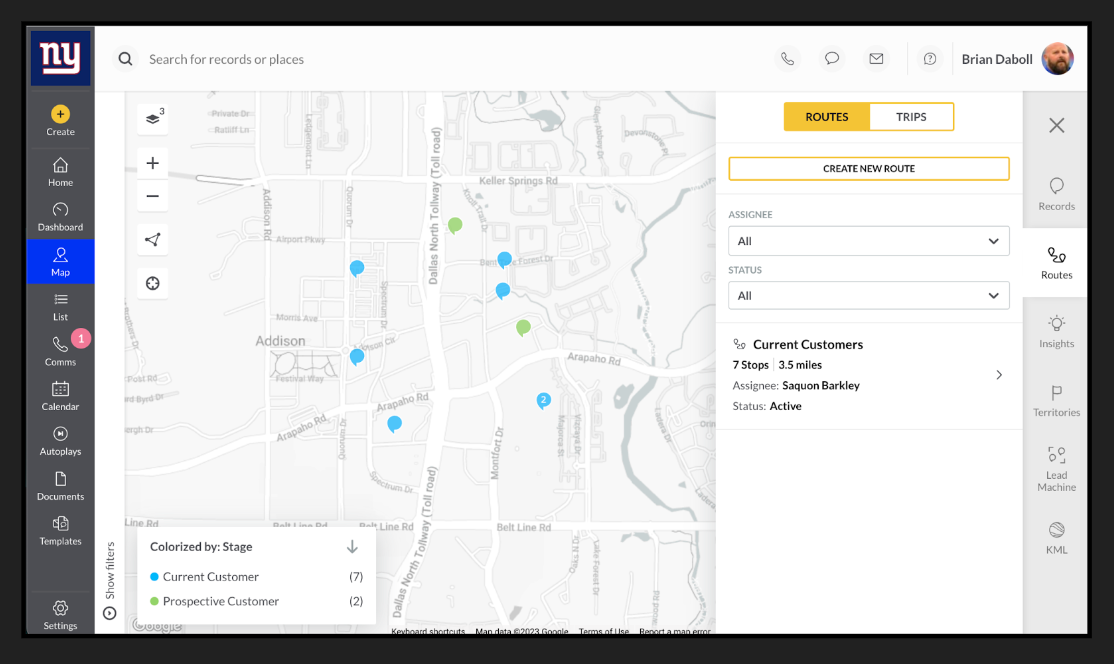Zoom in on the map
Image resolution: width=1114 pixels, height=664 pixels.
153,163
